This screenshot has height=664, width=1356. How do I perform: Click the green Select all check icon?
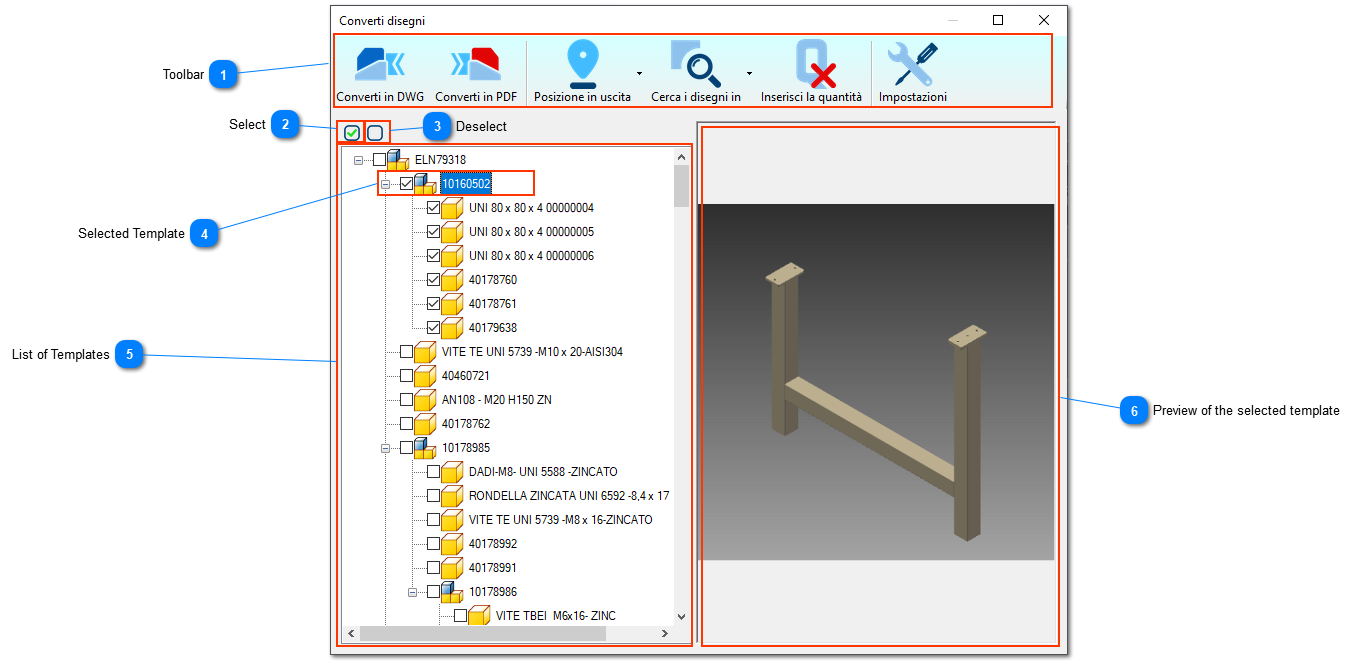[x=351, y=132]
